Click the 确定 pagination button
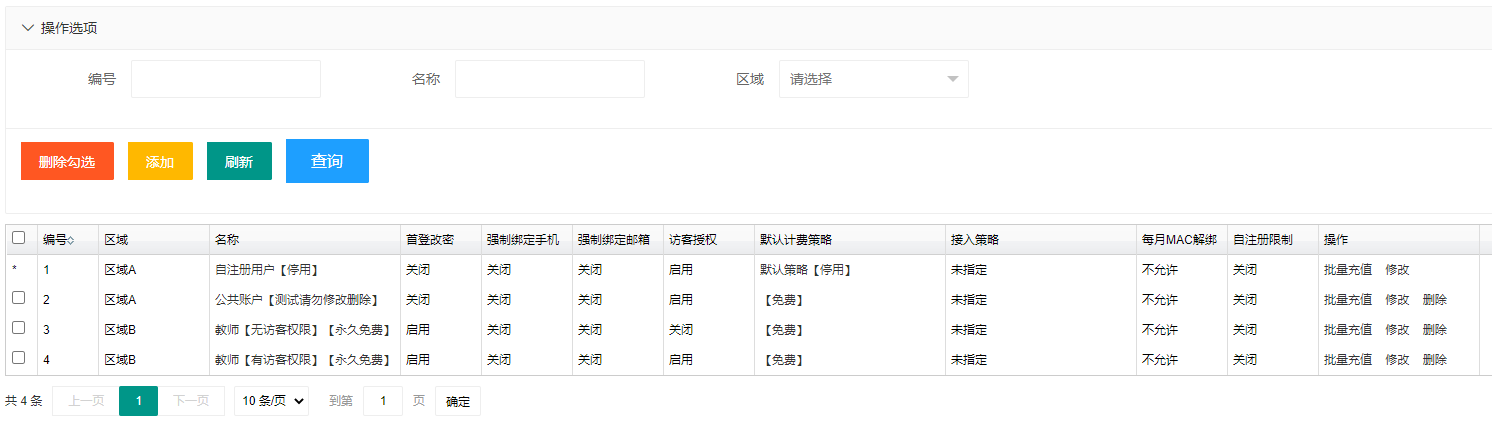The height and width of the screenshot is (426, 1492). pyautogui.click(x=458, y=401)
